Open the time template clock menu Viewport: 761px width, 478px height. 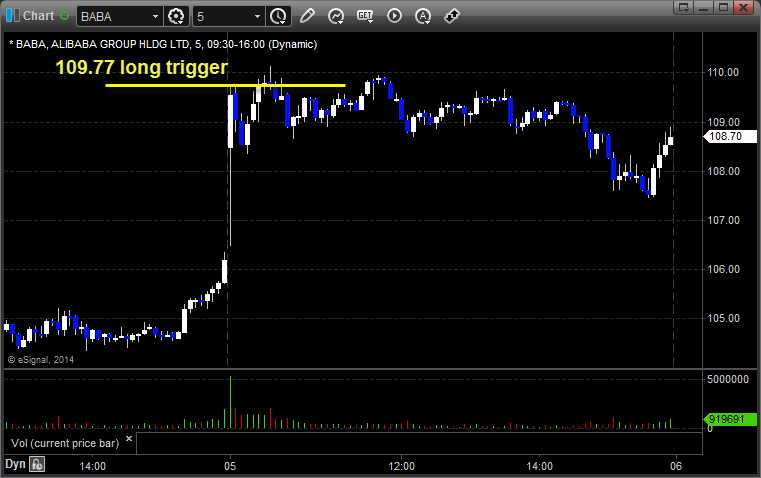(x=278, y=16)
